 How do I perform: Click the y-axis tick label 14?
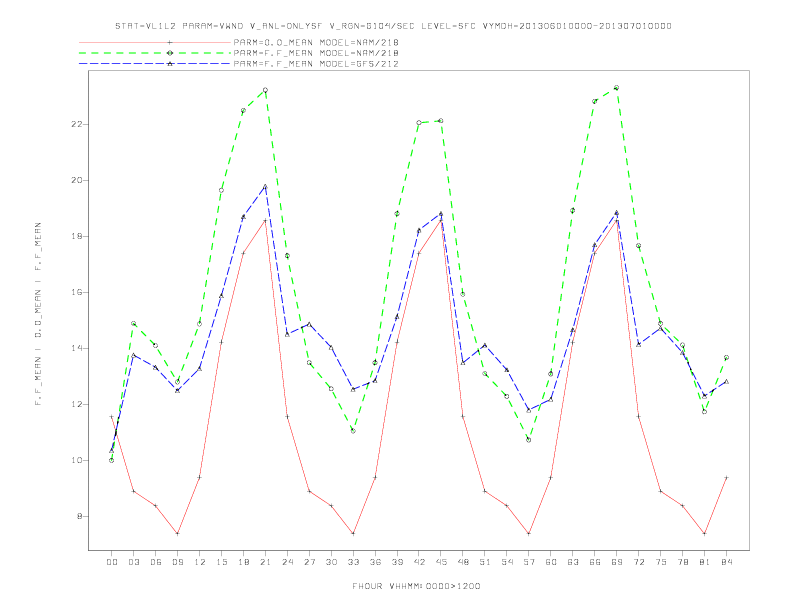(x=76, y=349)
